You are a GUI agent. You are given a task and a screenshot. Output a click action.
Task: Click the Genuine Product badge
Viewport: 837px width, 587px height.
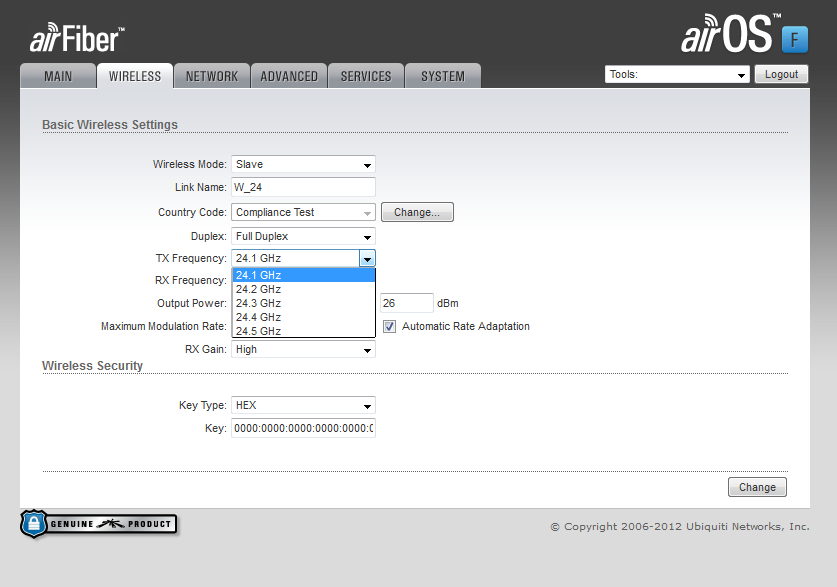tap(99, 523)
